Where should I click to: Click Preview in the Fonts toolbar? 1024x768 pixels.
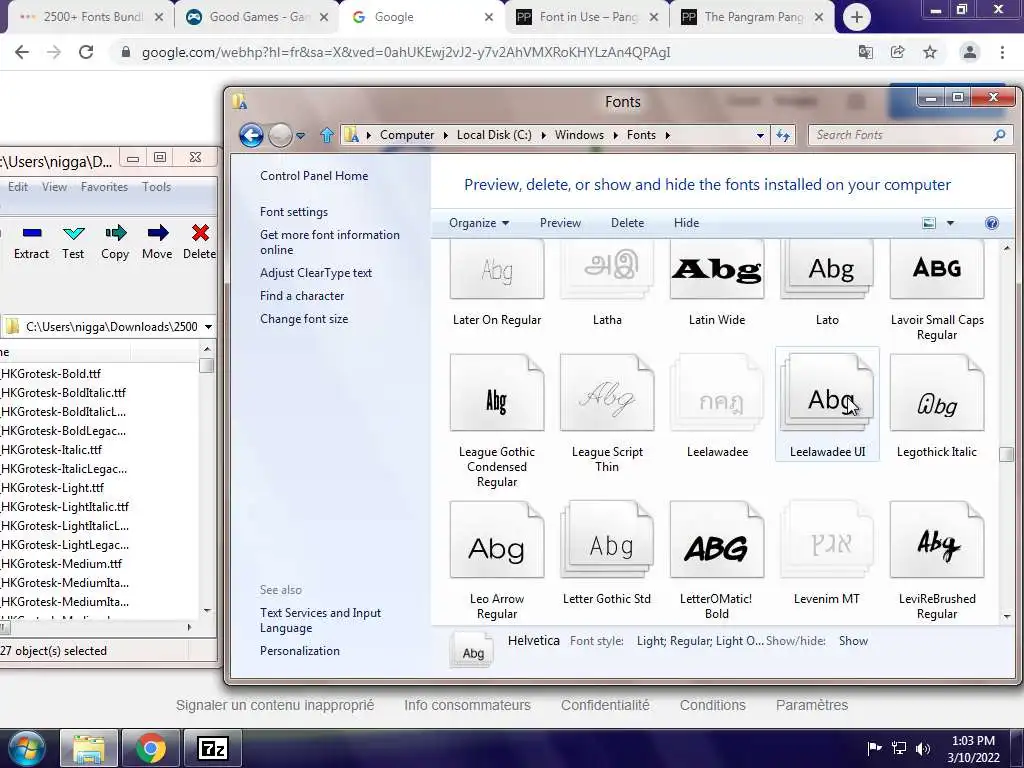[560, 223]
